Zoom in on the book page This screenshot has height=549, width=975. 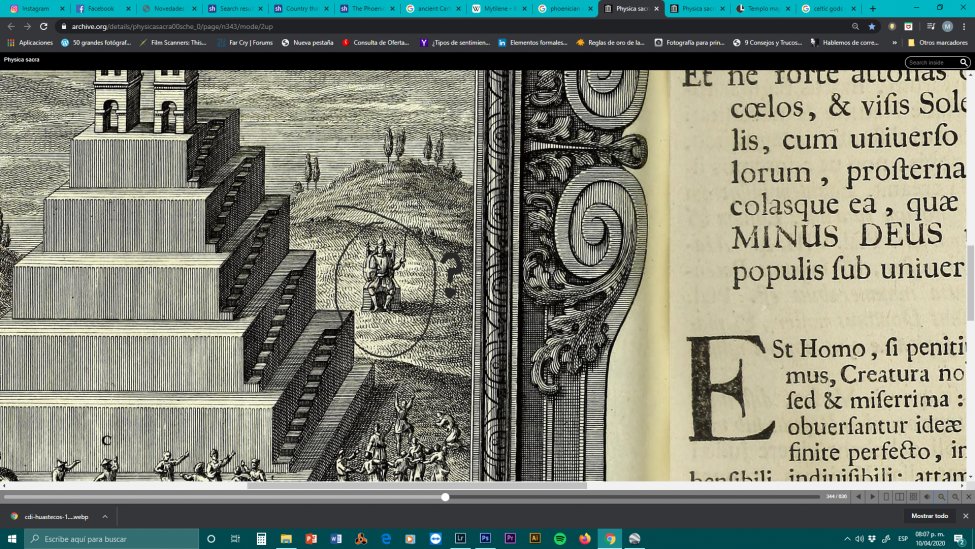[x=954, y=497]
